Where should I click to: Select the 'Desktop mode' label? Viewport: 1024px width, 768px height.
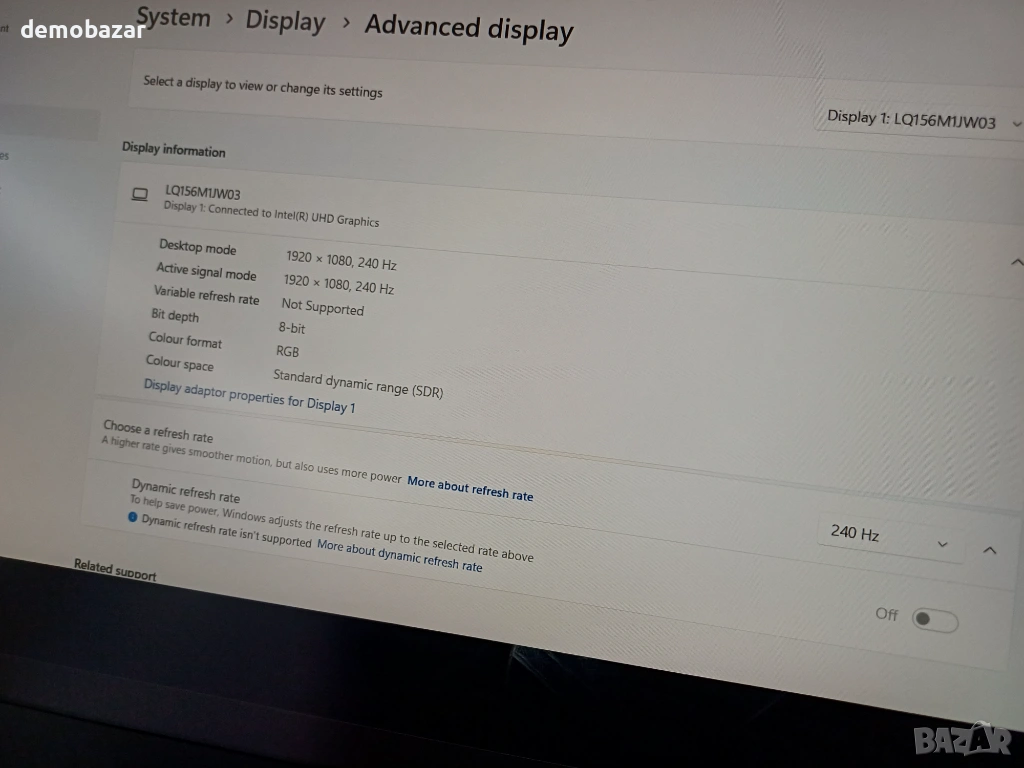point(197,247)
